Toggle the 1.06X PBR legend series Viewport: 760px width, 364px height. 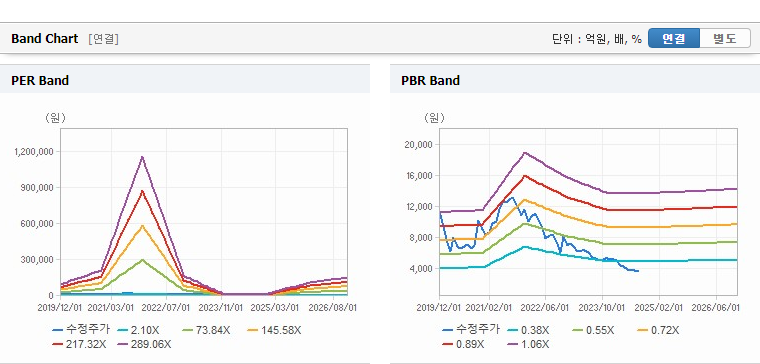click(x=528, y=344)
